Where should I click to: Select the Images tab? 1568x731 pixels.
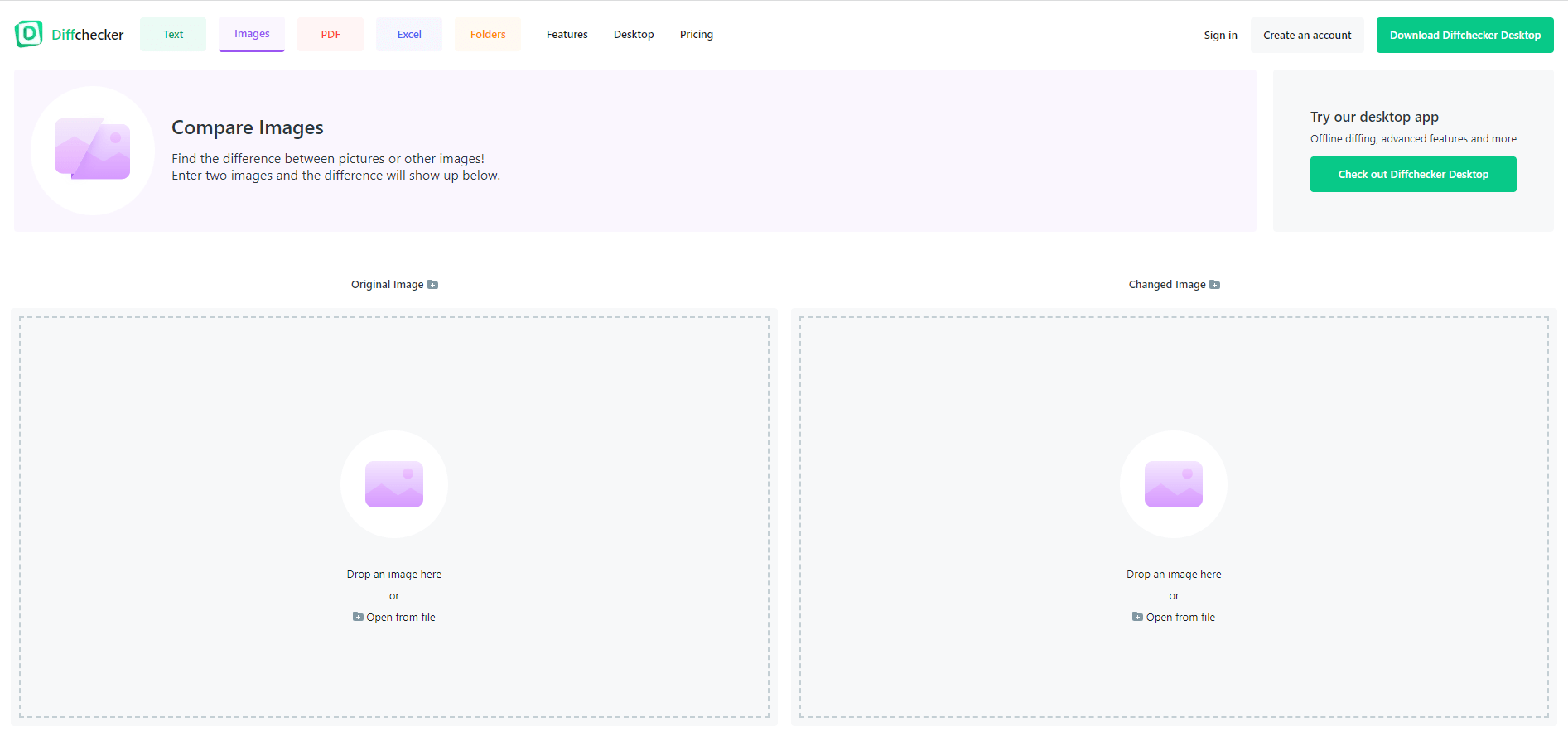(252, 35)
